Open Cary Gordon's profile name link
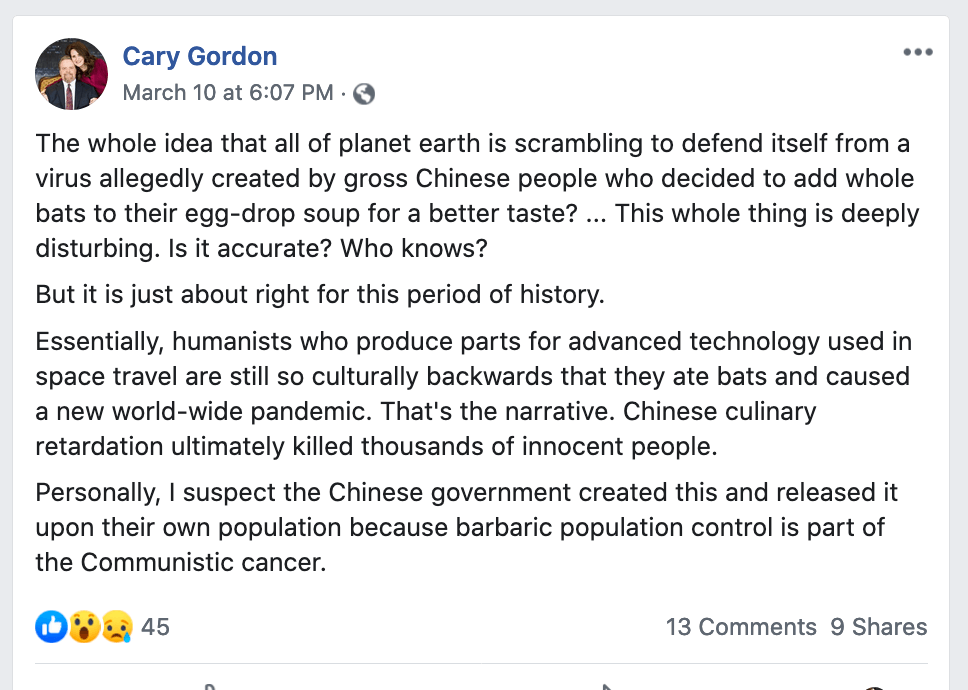Screen dimensions: 968x690 199,57
